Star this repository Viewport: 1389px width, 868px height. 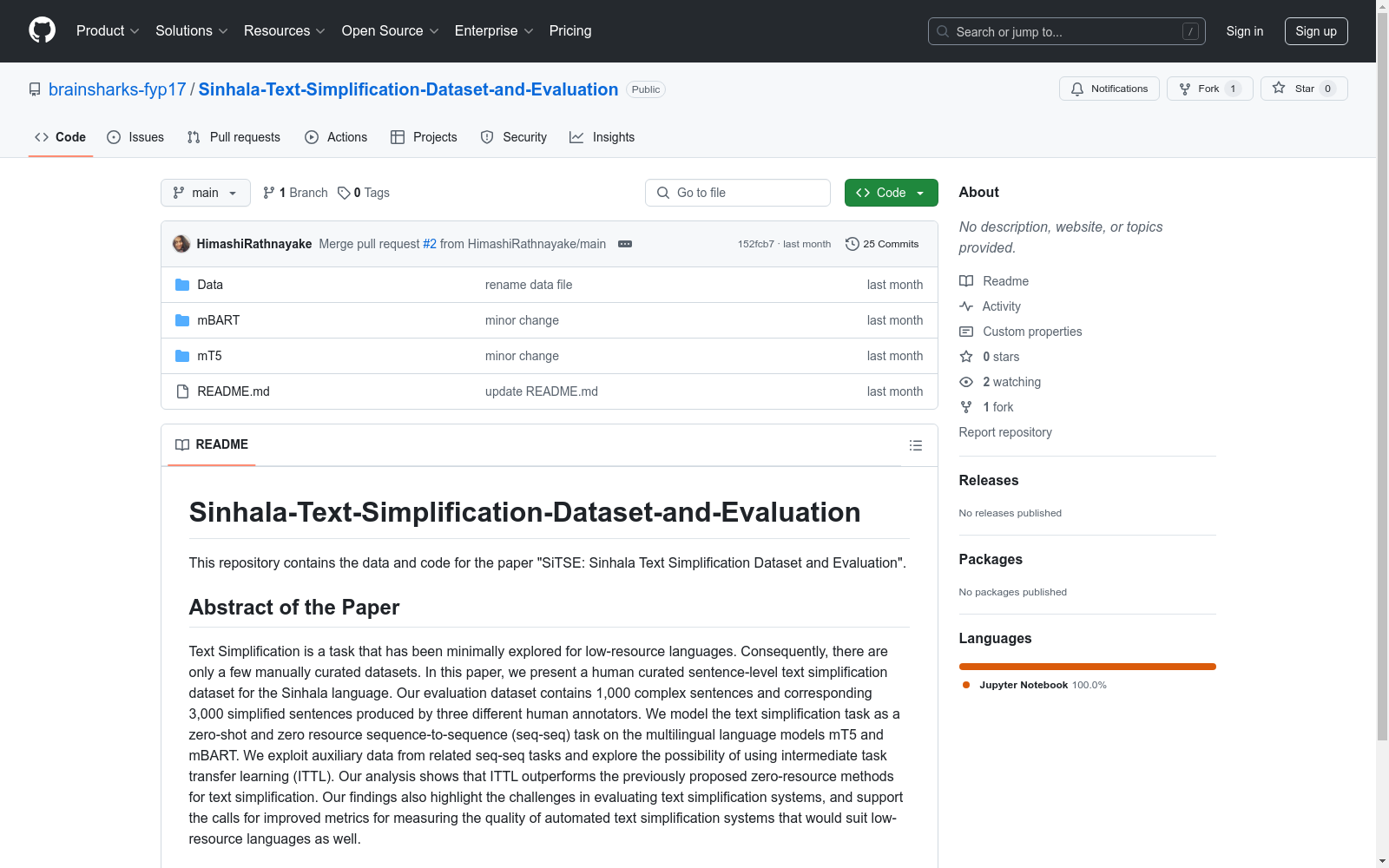tap(1304, 89)
